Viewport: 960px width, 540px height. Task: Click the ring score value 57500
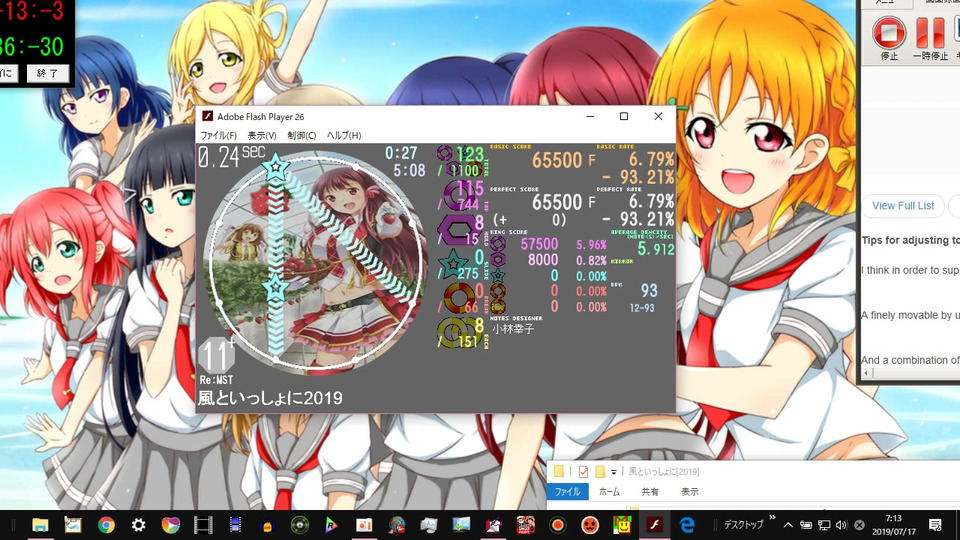click(x=539, y=244)
